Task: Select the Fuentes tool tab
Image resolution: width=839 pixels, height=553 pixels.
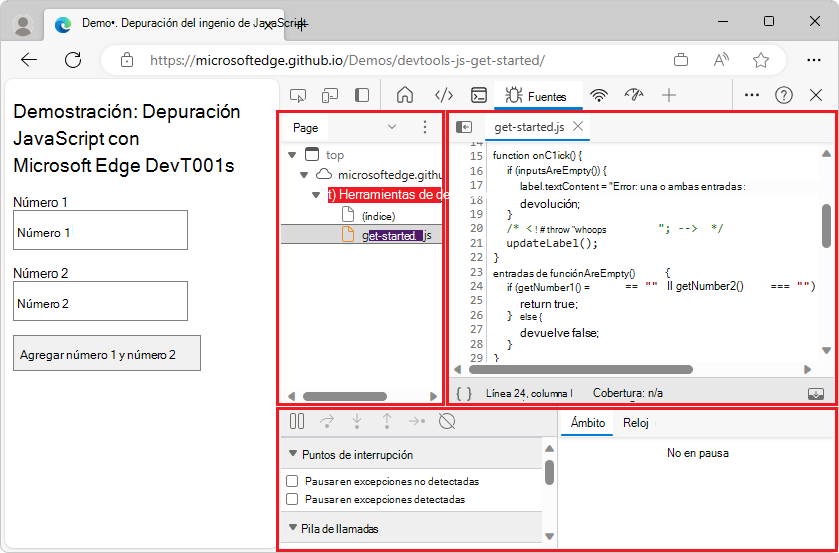Action: [x=536, y=96]
